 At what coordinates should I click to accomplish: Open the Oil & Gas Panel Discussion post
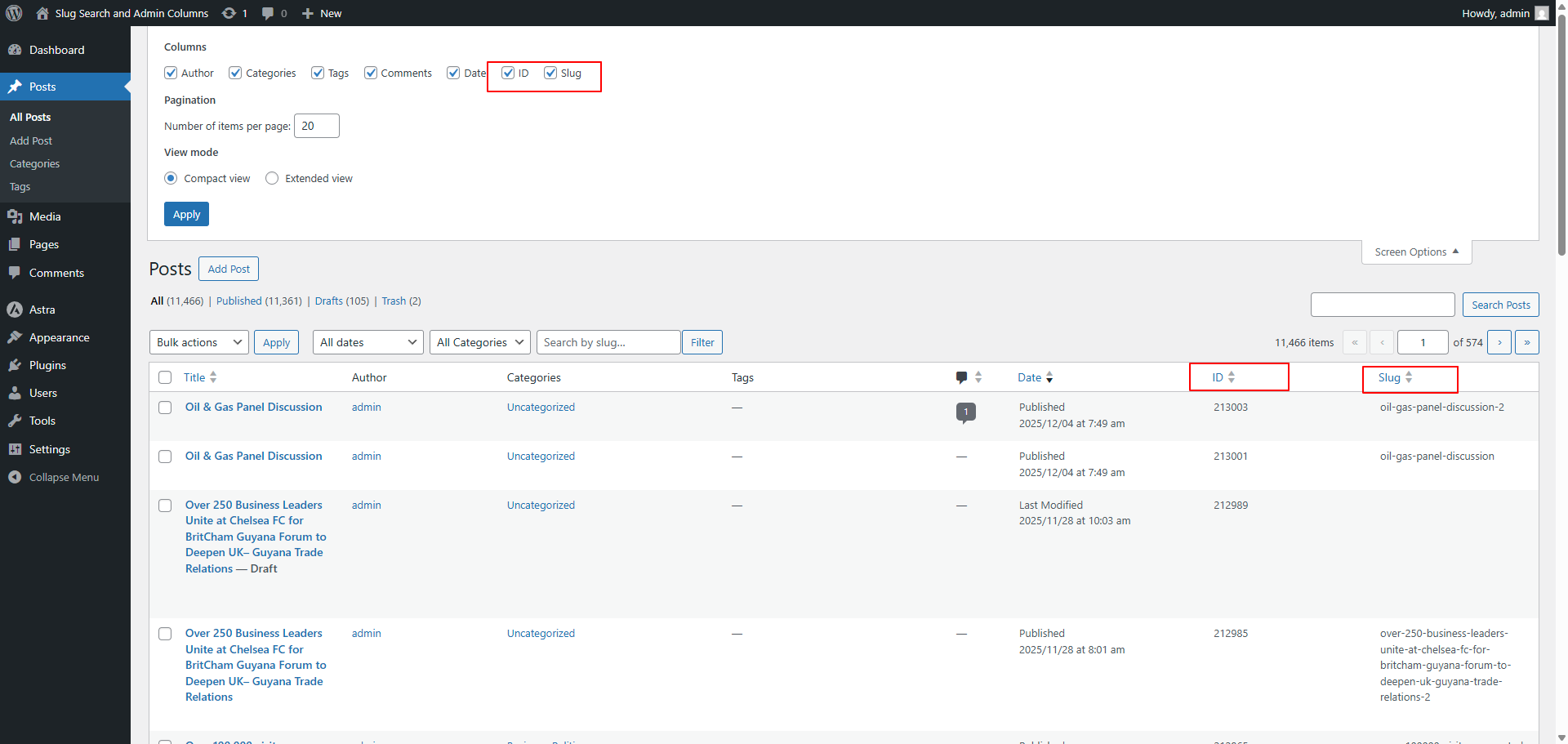253,407
